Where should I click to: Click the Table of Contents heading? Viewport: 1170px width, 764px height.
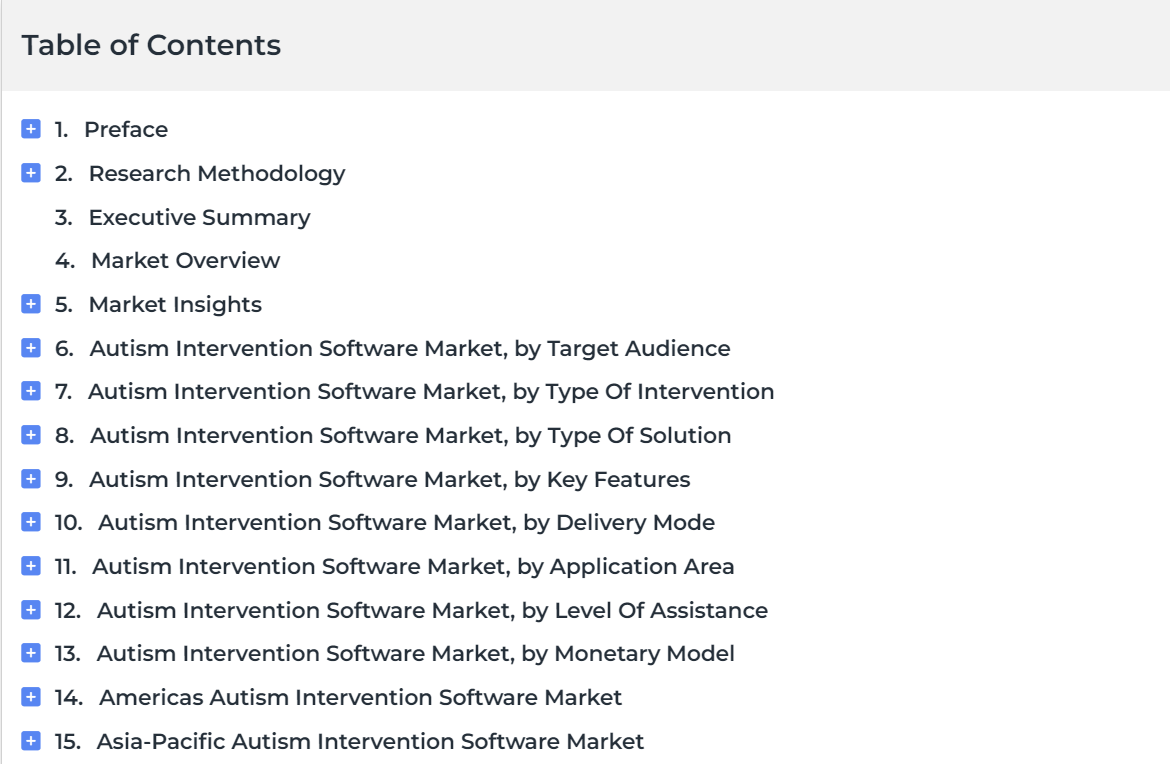pyautogui.click(x=151, y=45)
